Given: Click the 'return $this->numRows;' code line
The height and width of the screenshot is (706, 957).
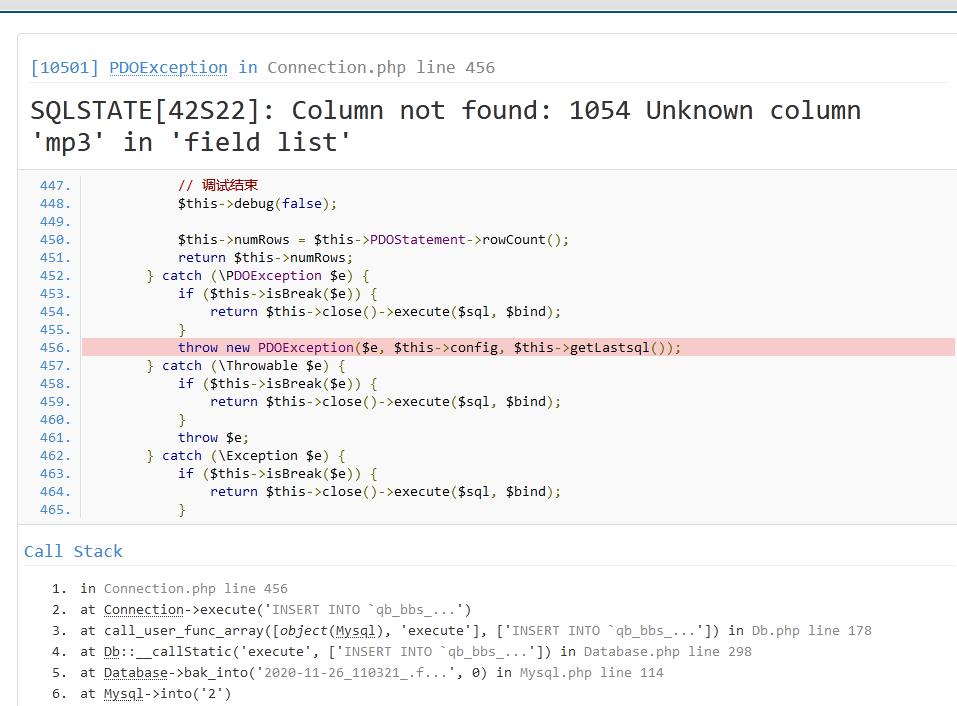Looking at the screenshot, I should [x=265, y=257].
